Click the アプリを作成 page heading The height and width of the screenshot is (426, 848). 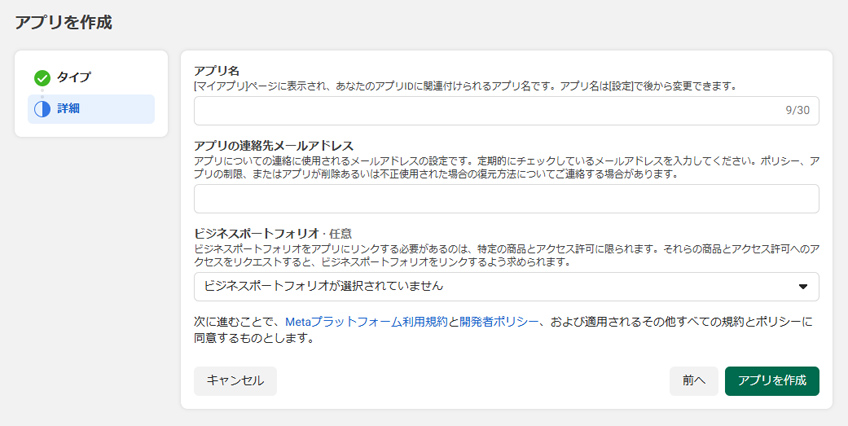click(x=63, y=21)
